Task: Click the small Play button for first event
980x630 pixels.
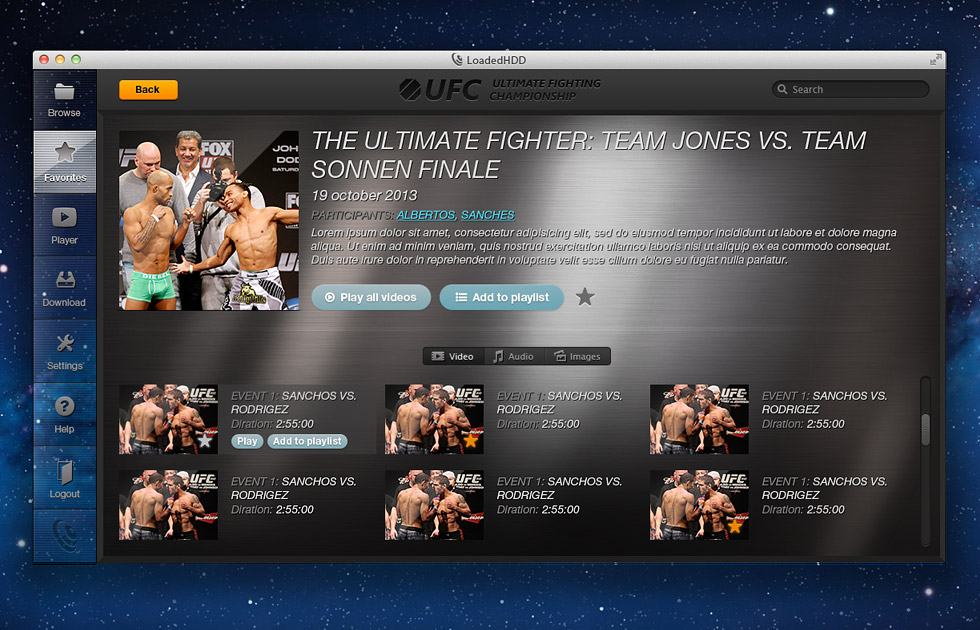Action: [247, 441]
